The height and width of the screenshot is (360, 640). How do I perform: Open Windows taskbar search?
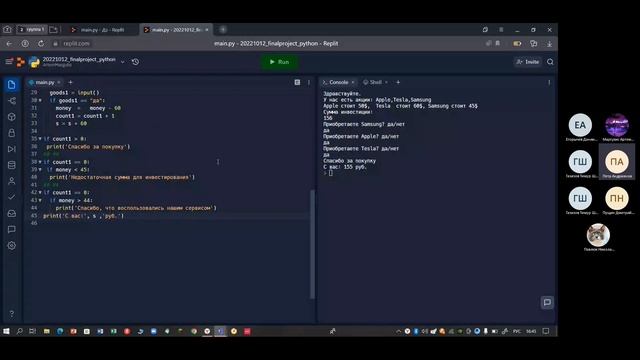click(19, 331)
